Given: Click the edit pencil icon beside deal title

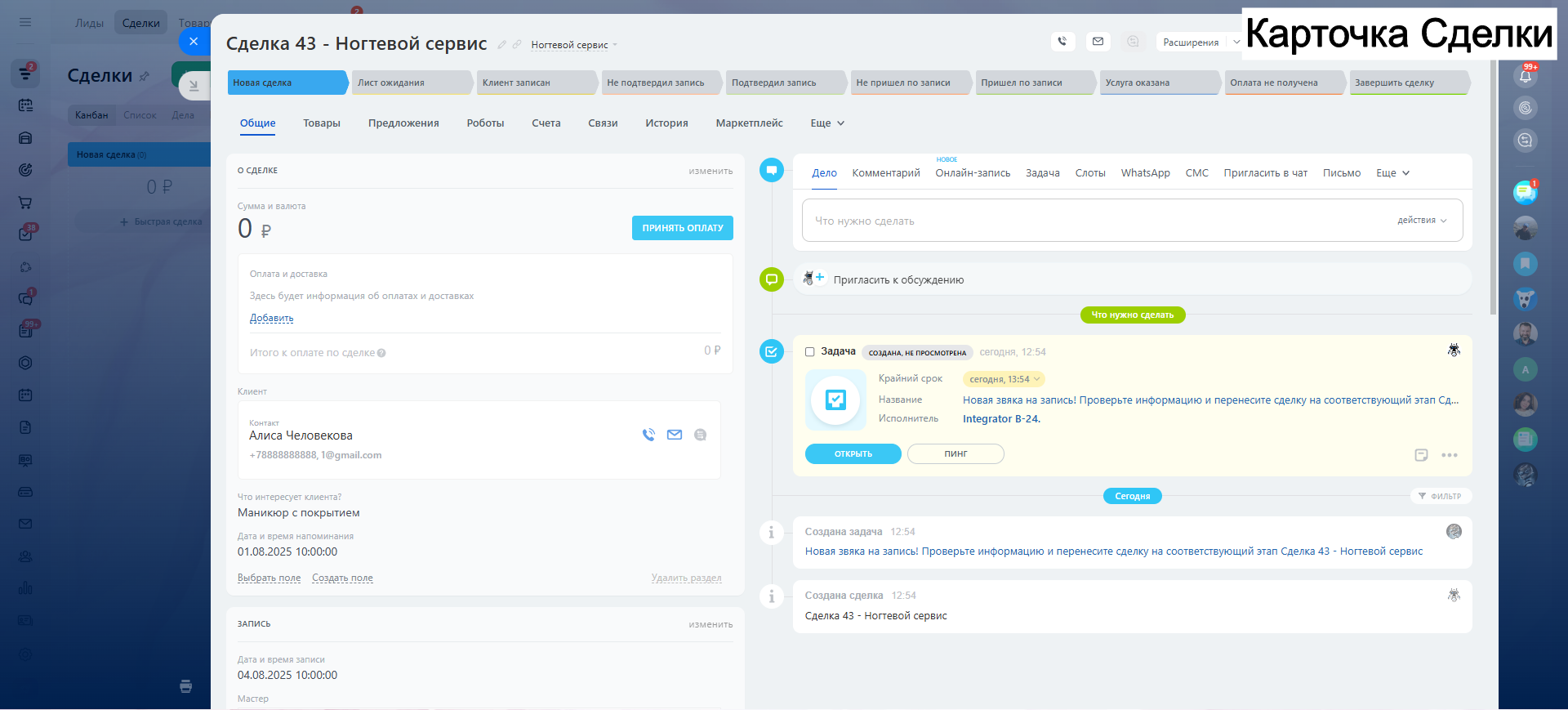Looking at the screenshot, I should [x=502, y=45].
